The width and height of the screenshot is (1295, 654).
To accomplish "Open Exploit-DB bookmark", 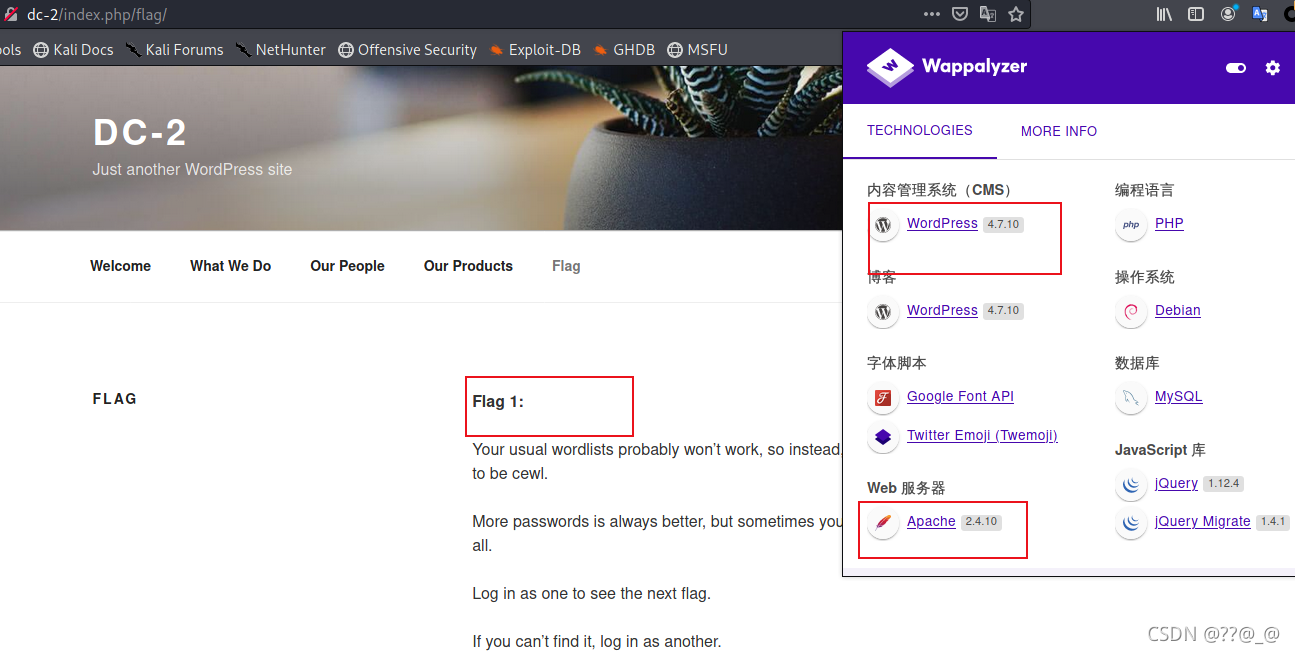I will (535, 50).
